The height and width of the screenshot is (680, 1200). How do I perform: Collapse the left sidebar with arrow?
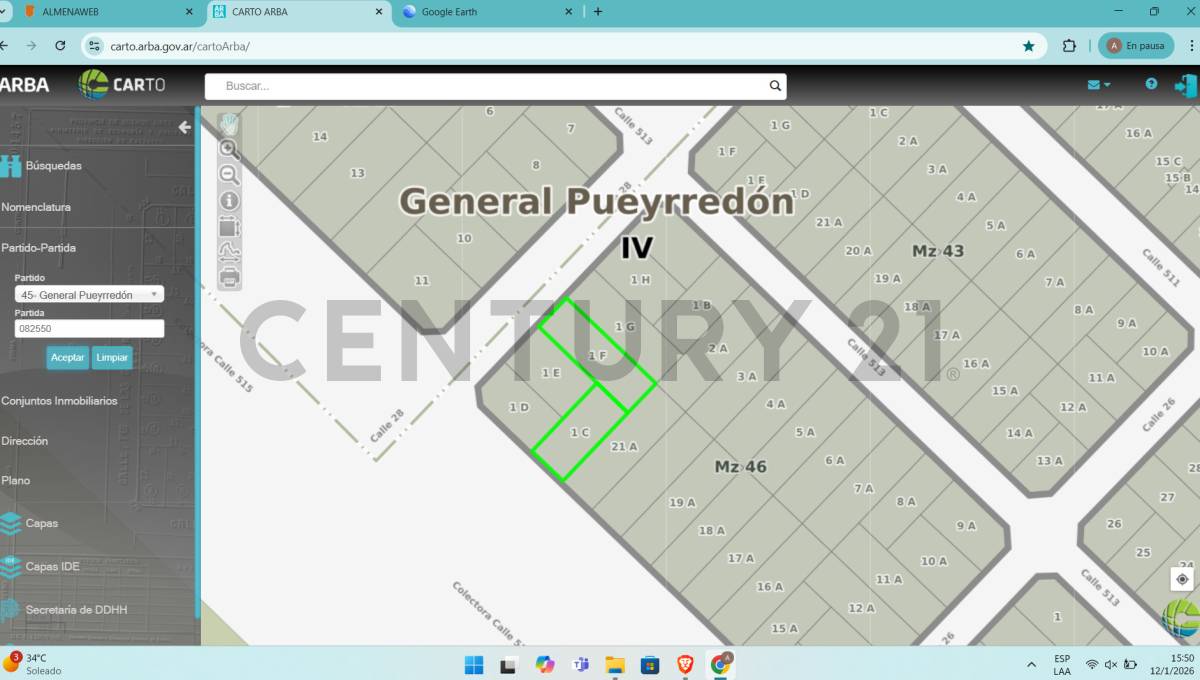[x=184, y=127]
